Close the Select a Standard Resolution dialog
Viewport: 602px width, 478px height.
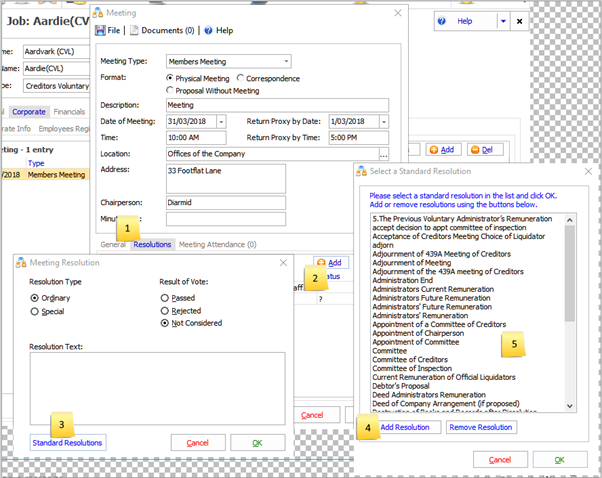pos(583,171)
